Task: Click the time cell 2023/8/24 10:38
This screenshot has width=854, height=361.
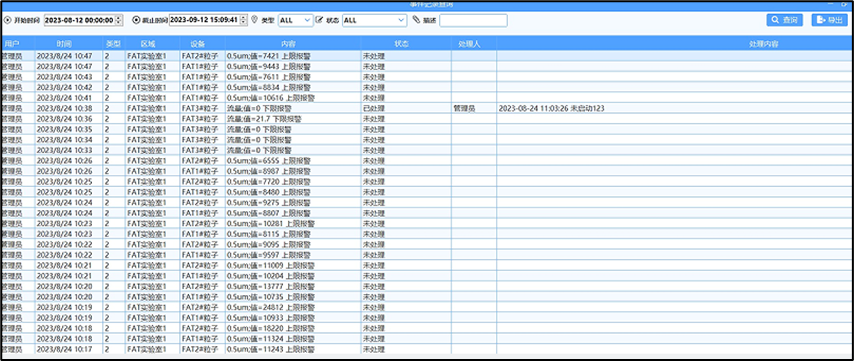Action: (69, 108)
